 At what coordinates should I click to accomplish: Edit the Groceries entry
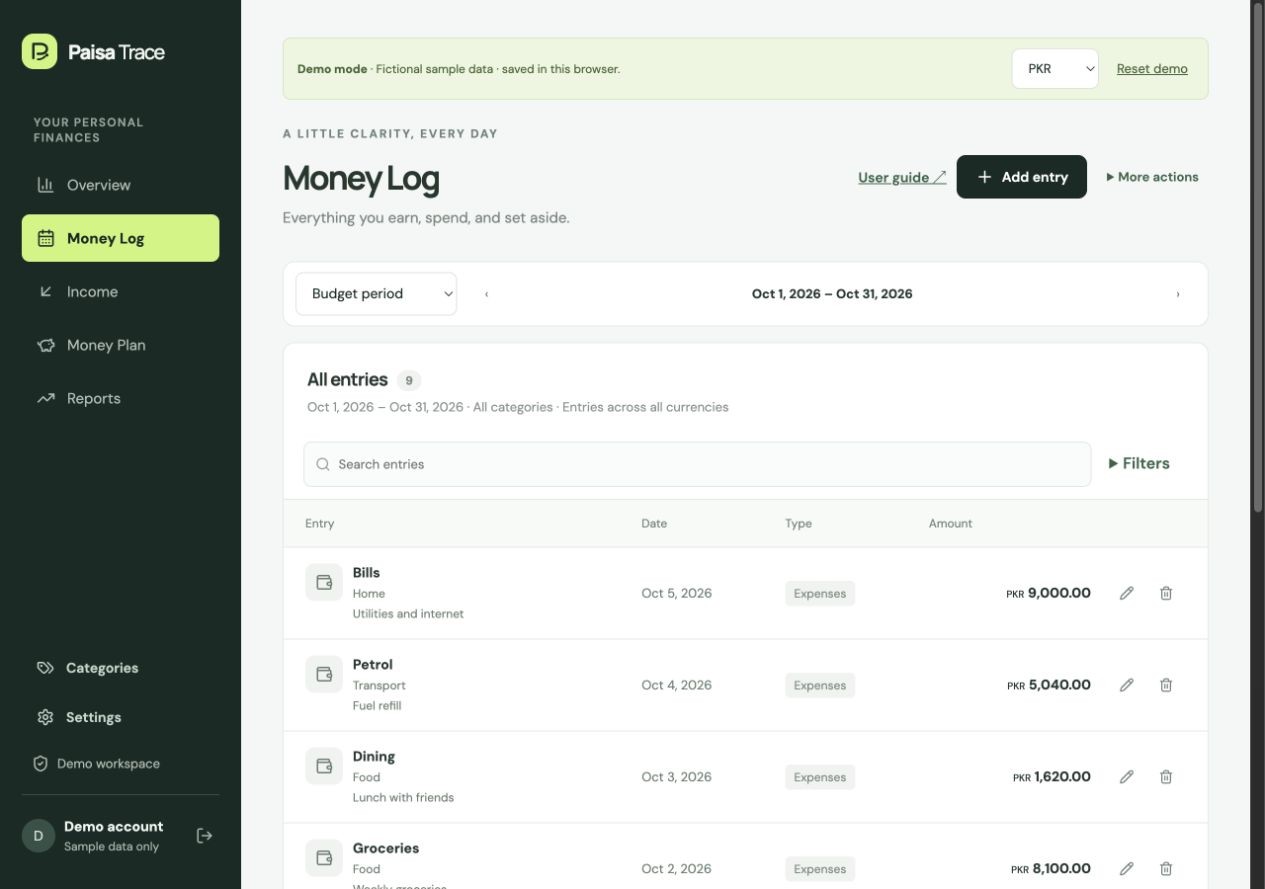point(1127,869)
